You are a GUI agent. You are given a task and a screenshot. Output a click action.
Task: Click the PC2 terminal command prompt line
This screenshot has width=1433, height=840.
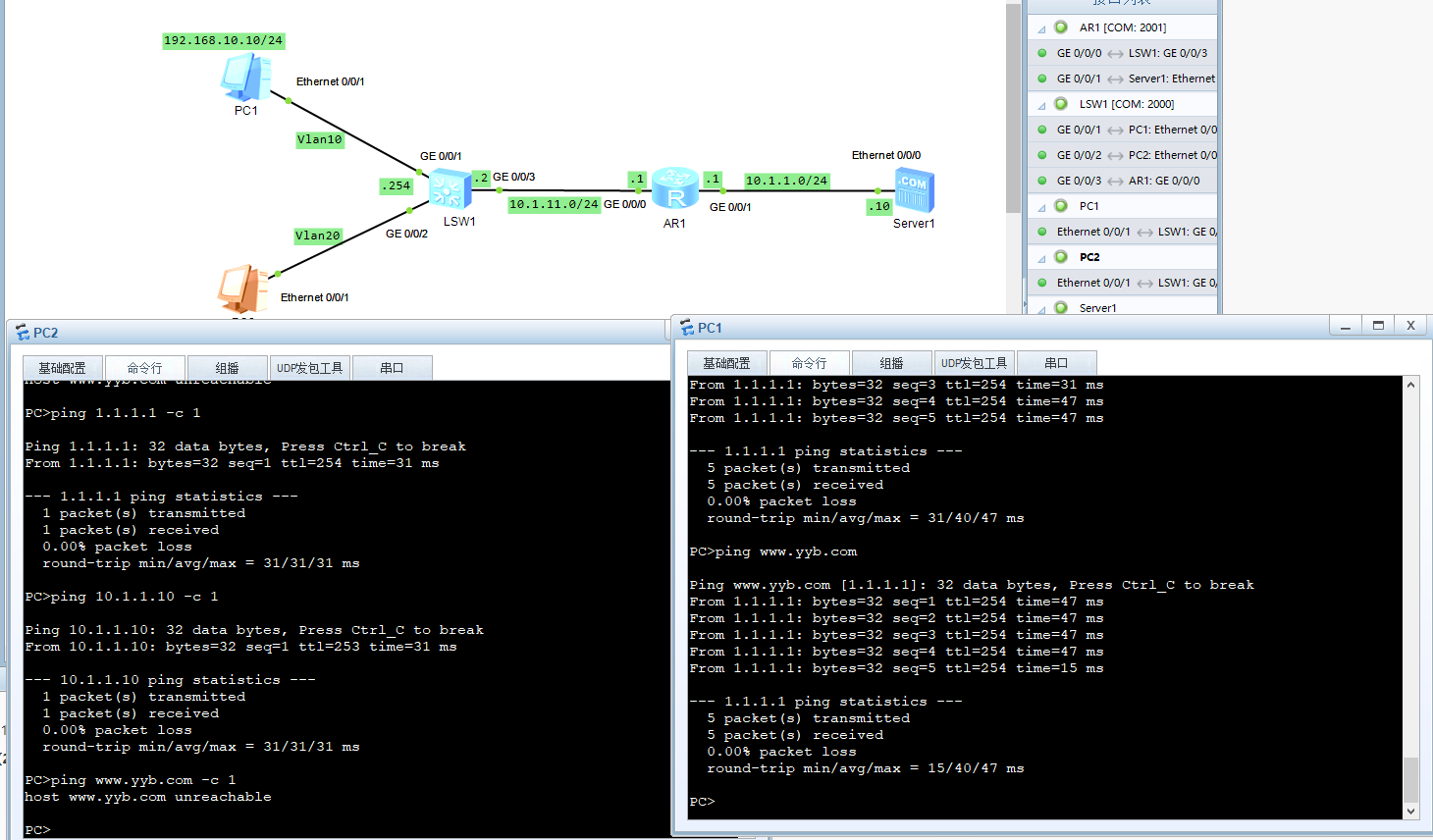[x=37, y=830]
